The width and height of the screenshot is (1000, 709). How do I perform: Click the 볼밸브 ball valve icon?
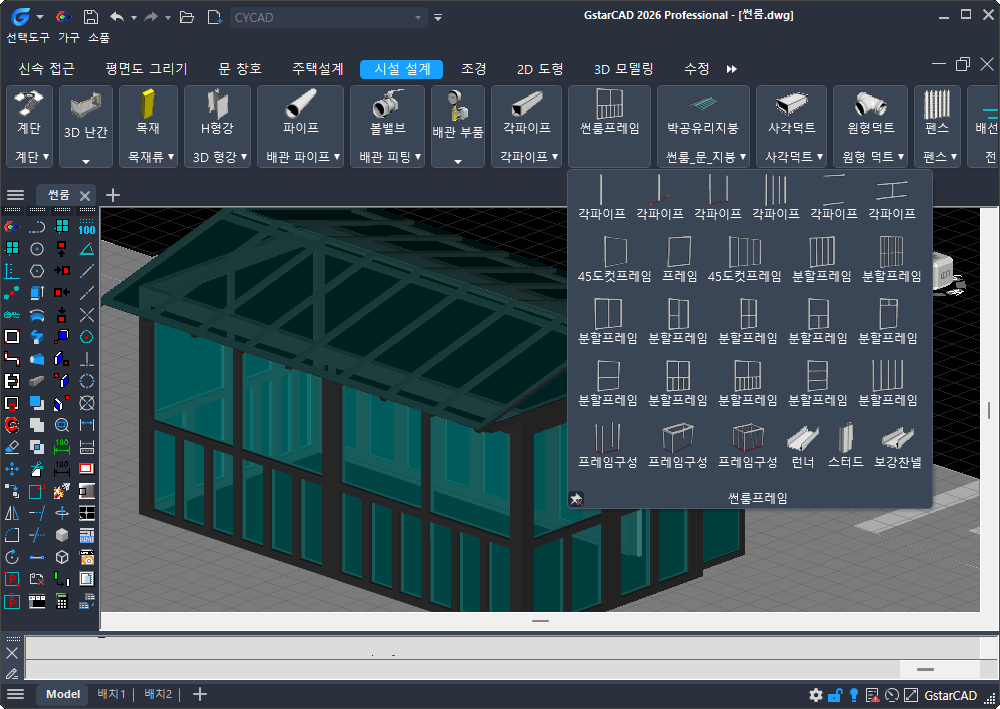387,107
